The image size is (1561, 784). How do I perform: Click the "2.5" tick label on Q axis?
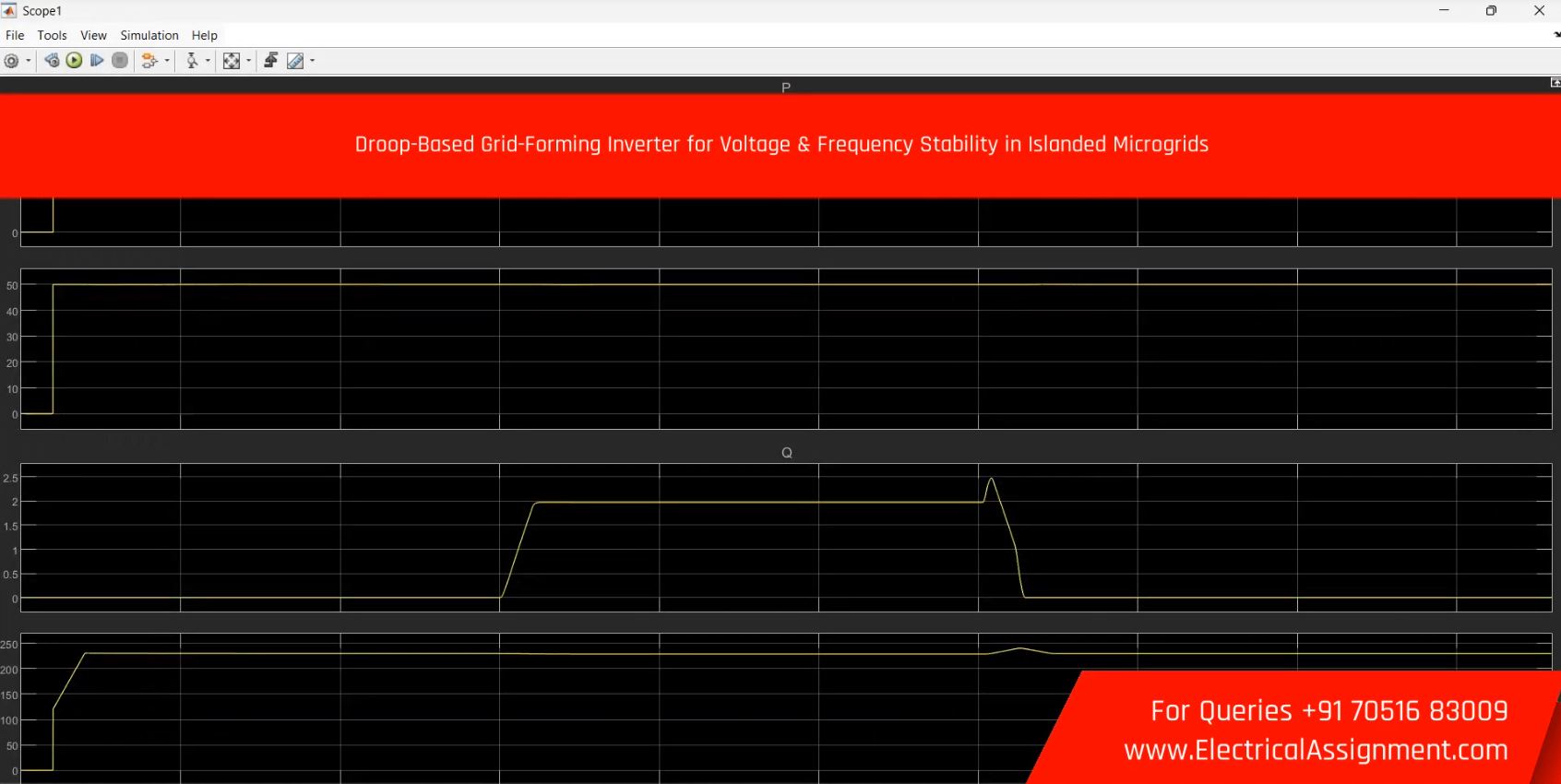pyautogui.click(x=10, y=478)
